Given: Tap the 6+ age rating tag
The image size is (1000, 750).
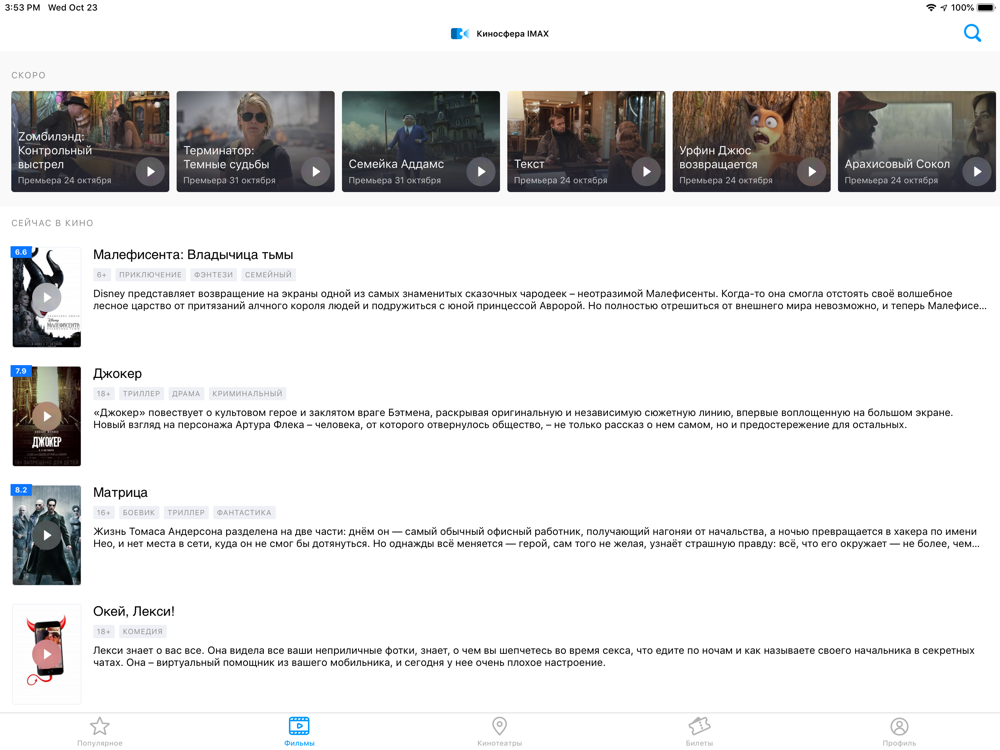Looking at the screenshot, I should 102,275.
